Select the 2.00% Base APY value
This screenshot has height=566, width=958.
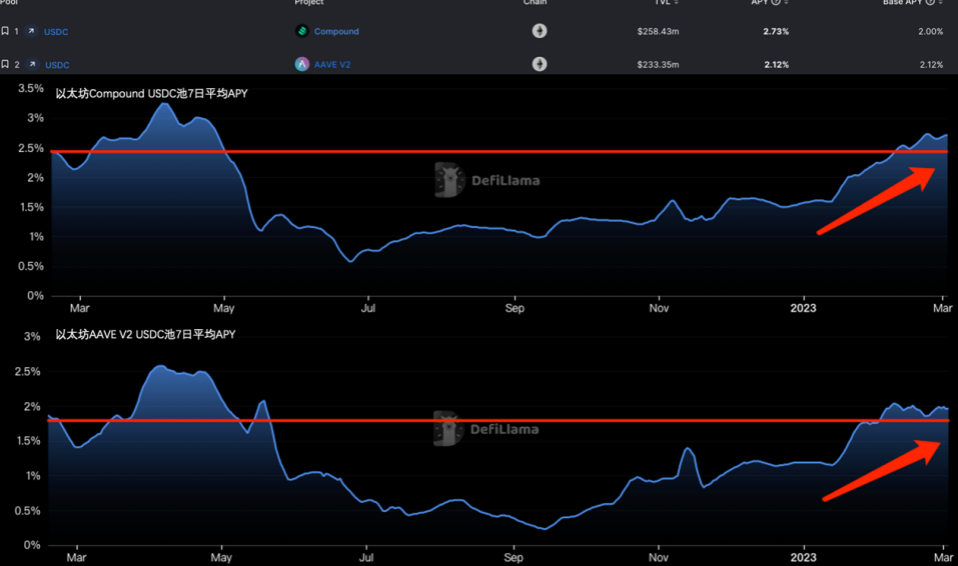(931, 31)
